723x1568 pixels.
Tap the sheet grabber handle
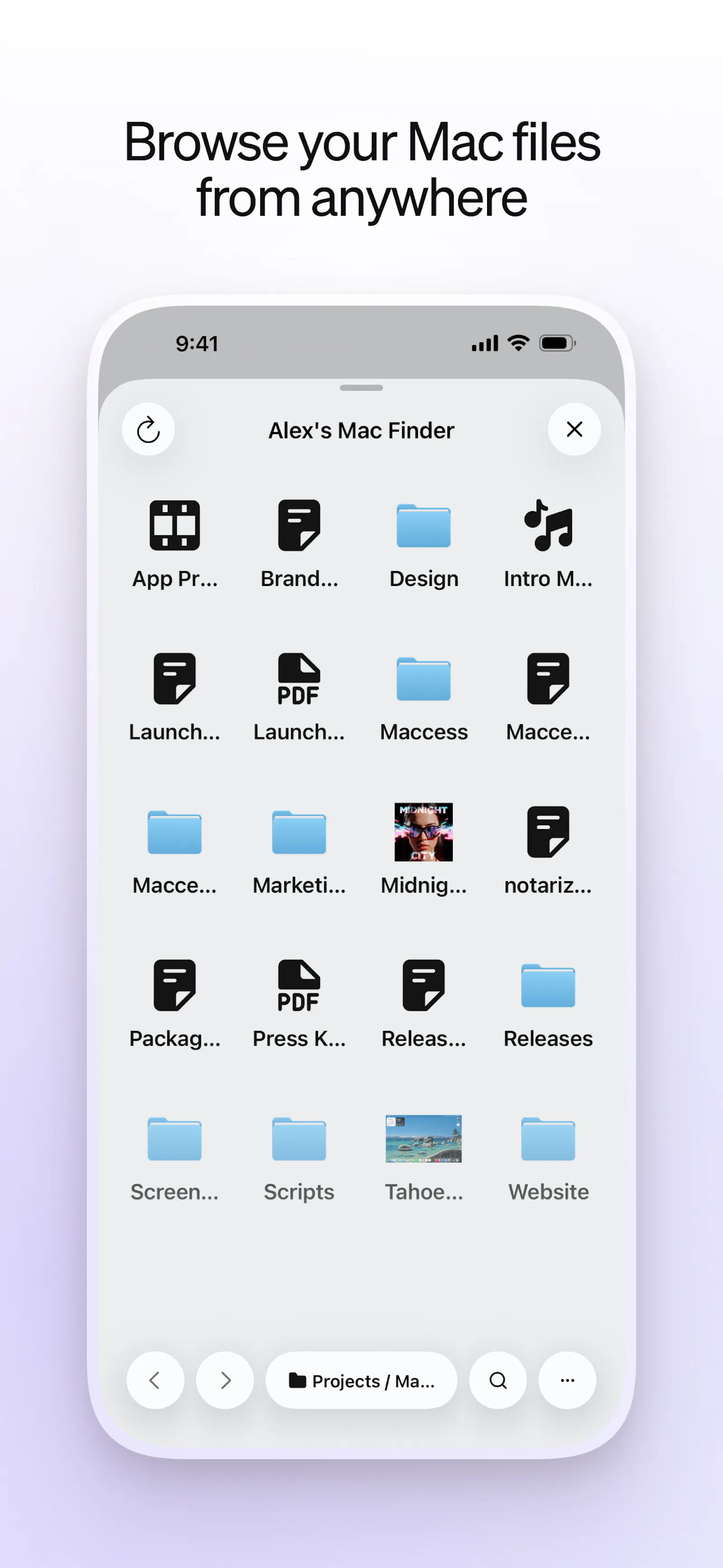361,388
